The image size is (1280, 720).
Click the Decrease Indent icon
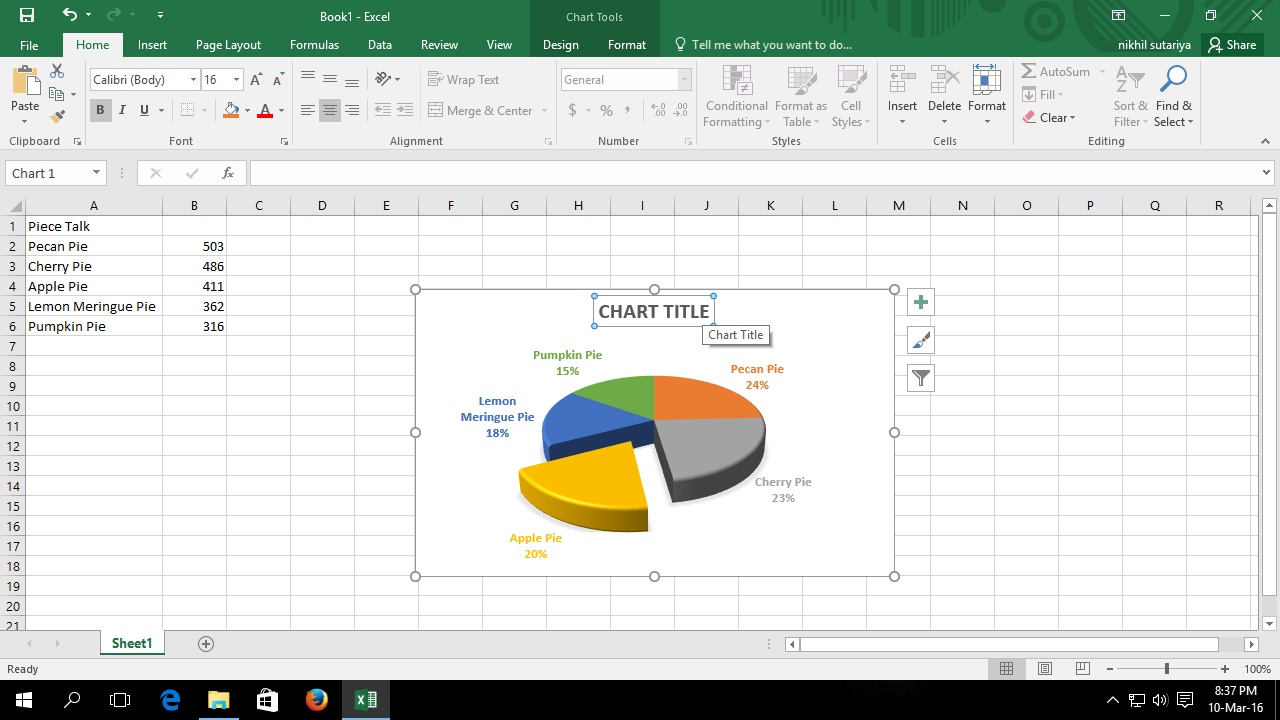(382, 110)
